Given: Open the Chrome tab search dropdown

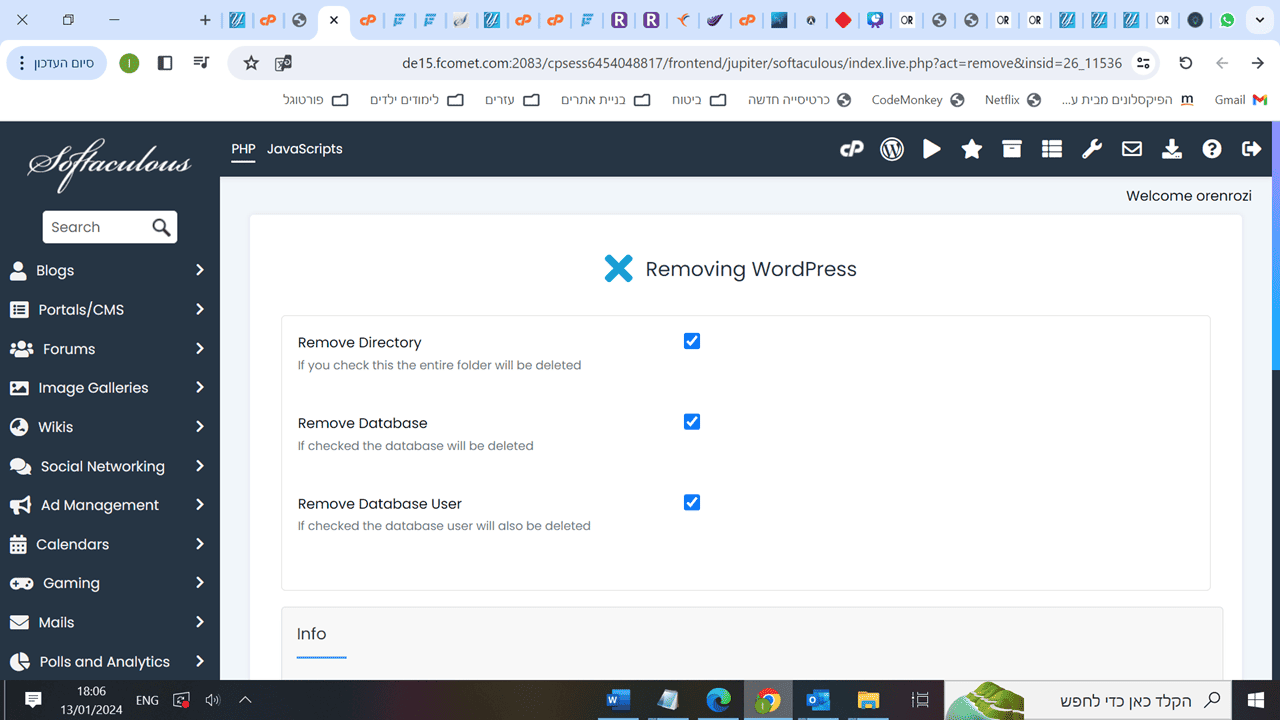Looking at the screenshot, I should 1259,20.
